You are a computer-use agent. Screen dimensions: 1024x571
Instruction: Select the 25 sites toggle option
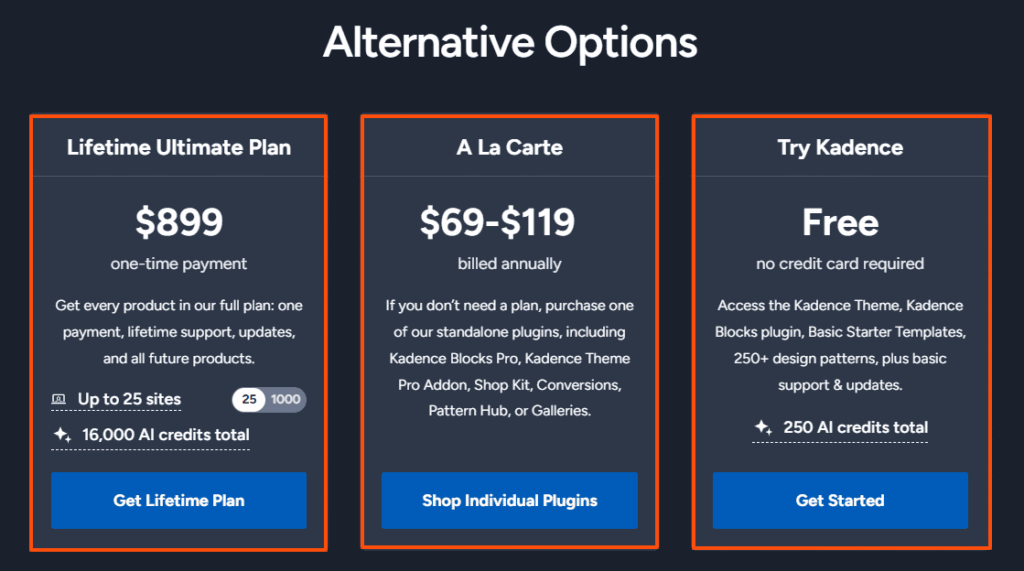(x=249, y=399)
